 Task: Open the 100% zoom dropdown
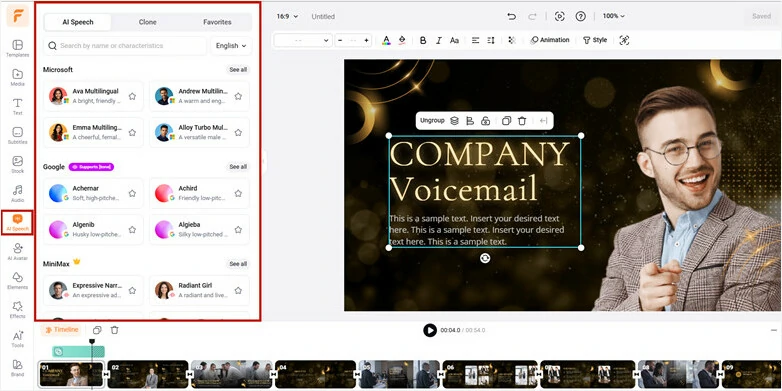[x=613, y=16]
